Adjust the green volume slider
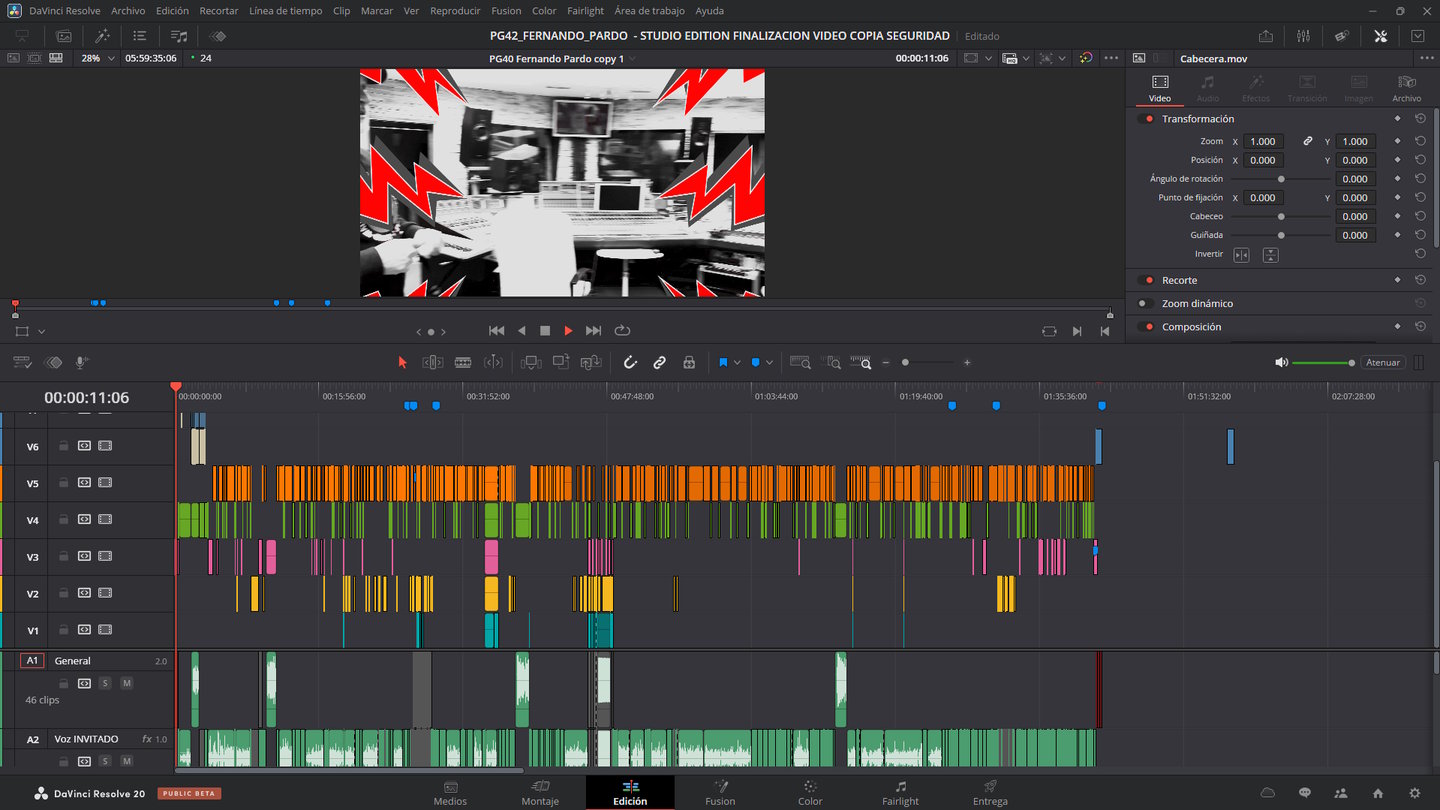 [x=1322, y=363]
